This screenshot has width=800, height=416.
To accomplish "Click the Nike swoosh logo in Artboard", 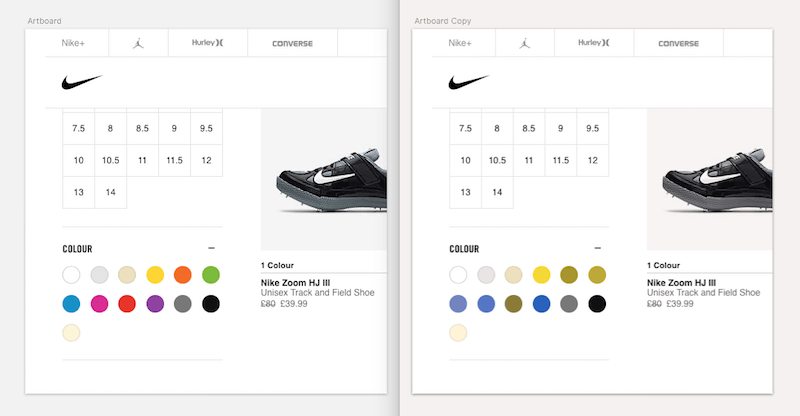I will coord(82,82).
